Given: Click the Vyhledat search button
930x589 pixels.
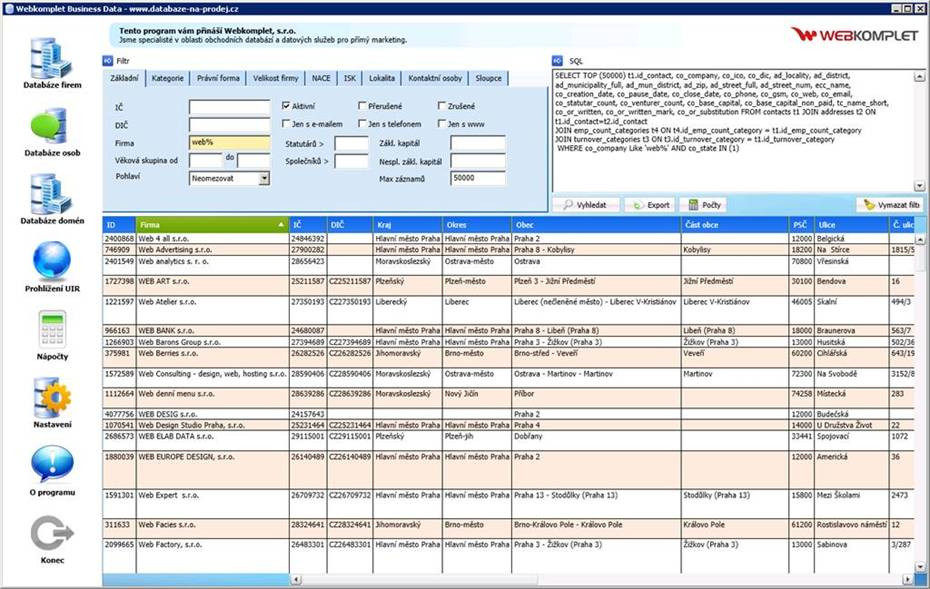Looking at the screenshot, I should (586, 205).
